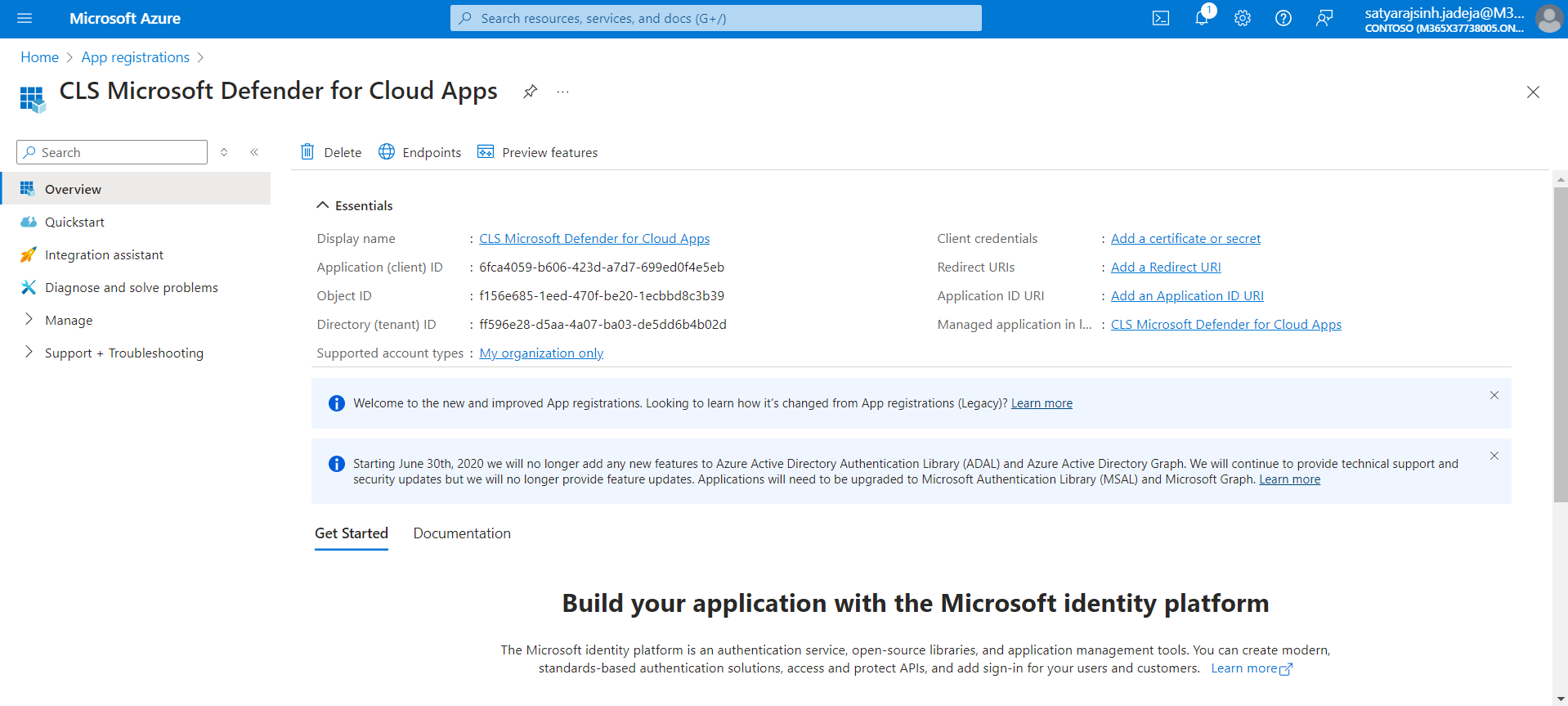1568x706 pixels.
Task: Open the Display name link
Action: click(594, 238)
